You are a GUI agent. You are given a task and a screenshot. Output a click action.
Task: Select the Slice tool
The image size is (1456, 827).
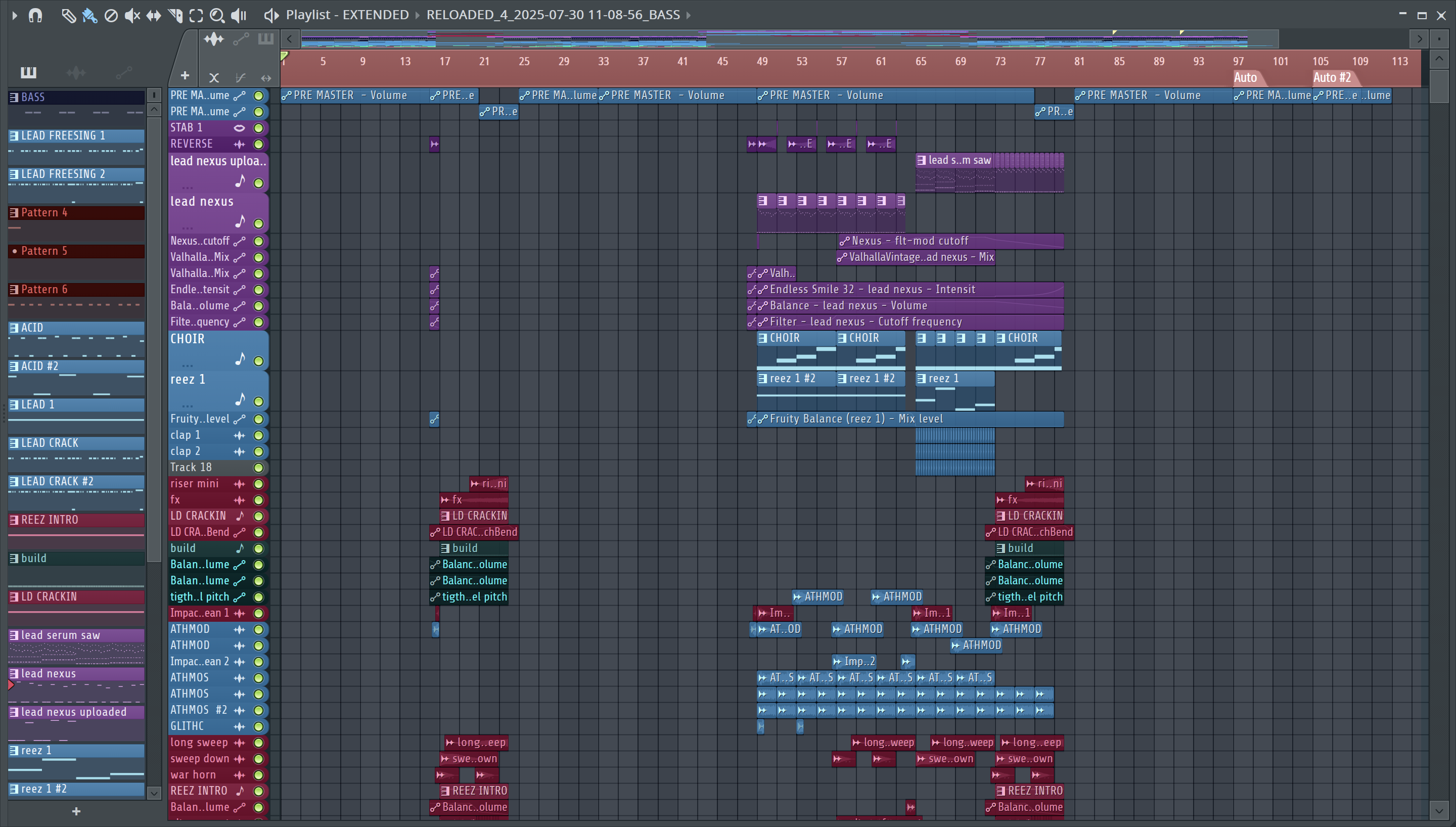175,15
